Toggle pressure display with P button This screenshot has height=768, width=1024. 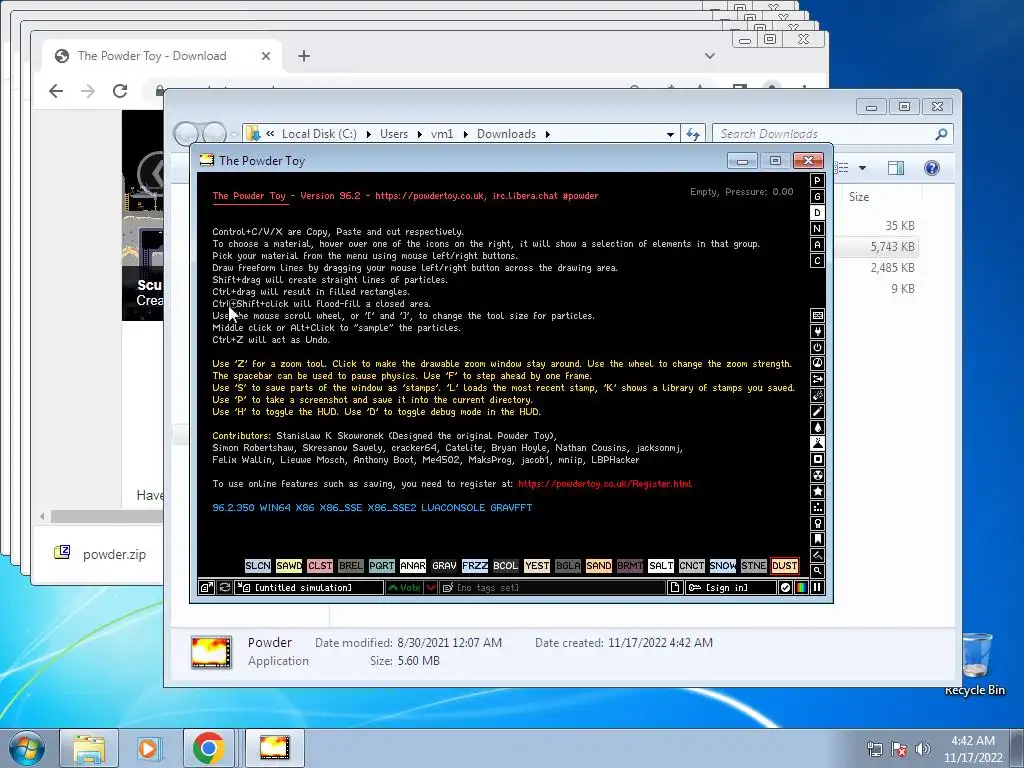click(x=817, y=181)
